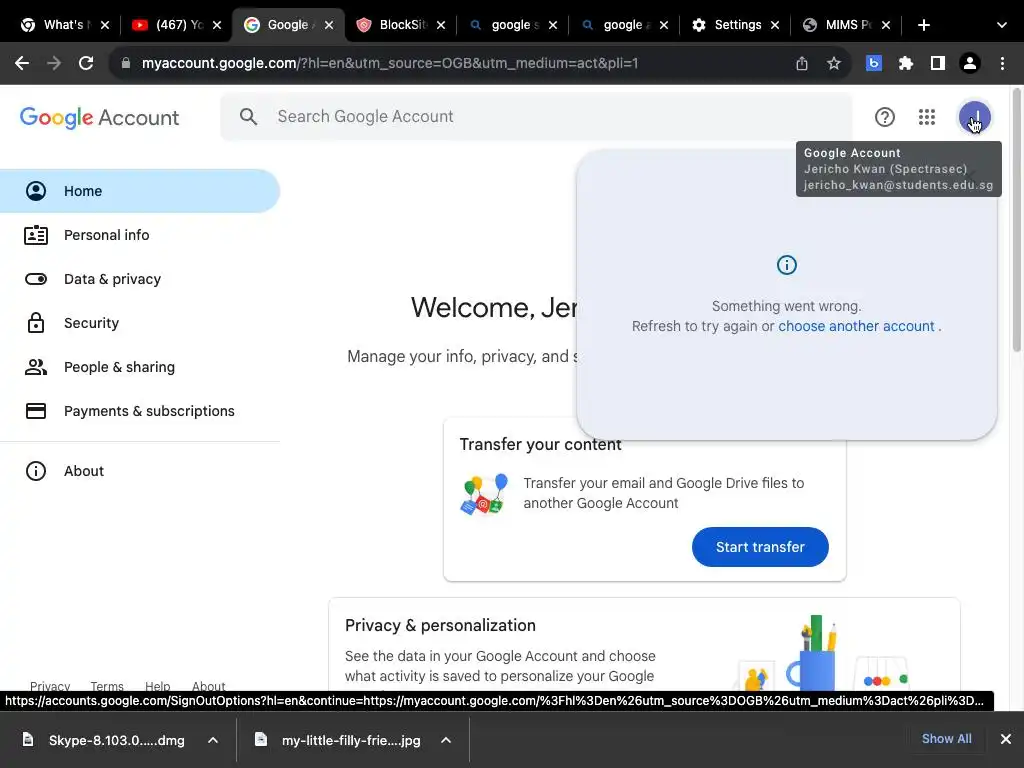The image size is (1024, 768).
Task: Bookmark this page with the star icon
Action: tap(834, 63)
